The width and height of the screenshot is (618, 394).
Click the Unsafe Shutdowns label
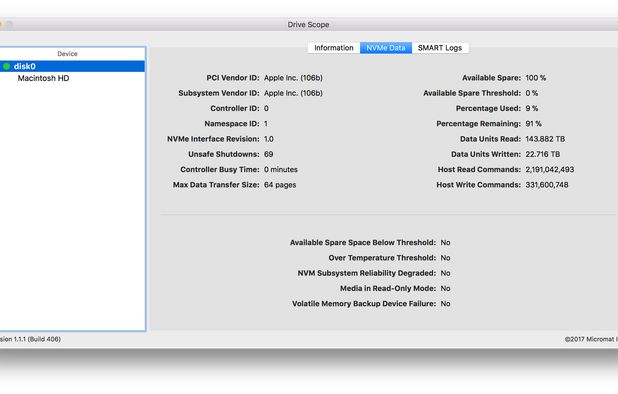click(224, 154)
